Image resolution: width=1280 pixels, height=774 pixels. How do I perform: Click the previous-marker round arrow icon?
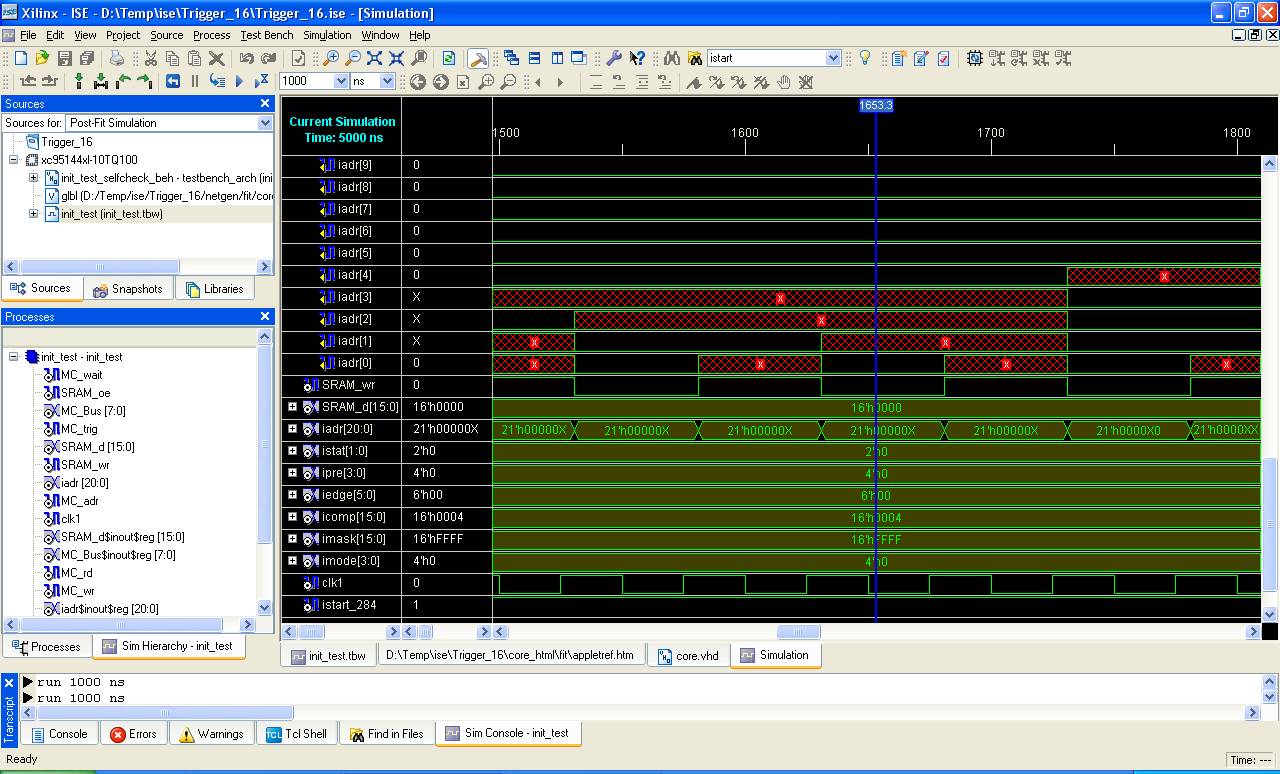418,81
